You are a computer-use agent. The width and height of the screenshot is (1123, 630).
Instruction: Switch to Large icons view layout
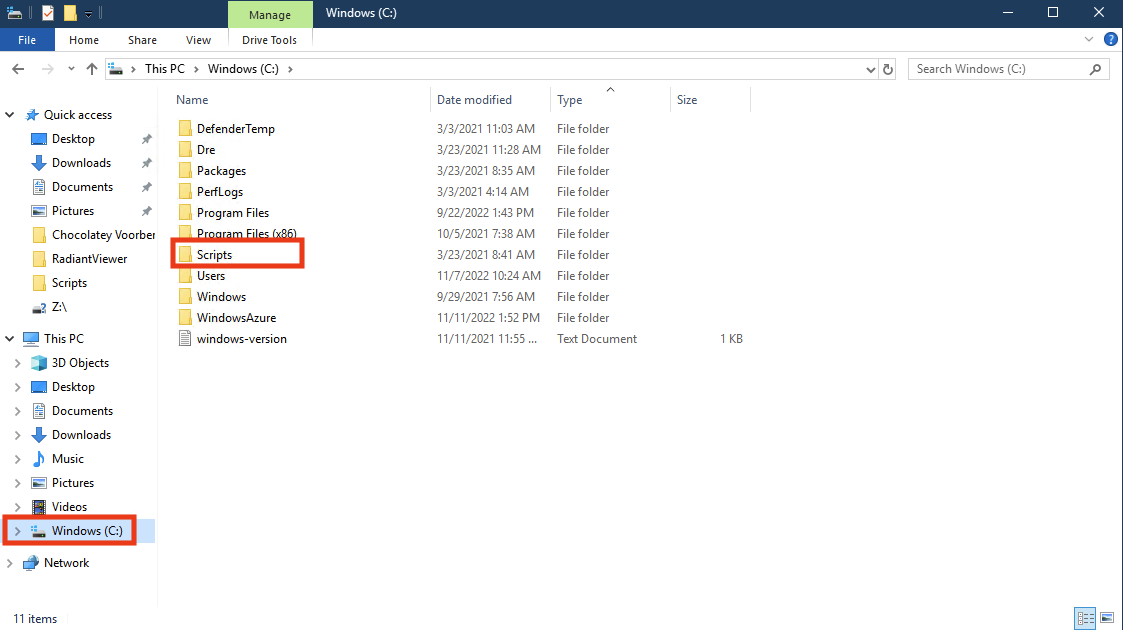point(1107,618)
